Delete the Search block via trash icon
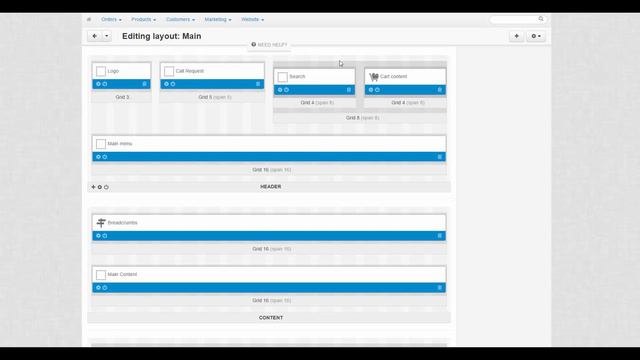640x360 pixels. (x=349, y=90)
